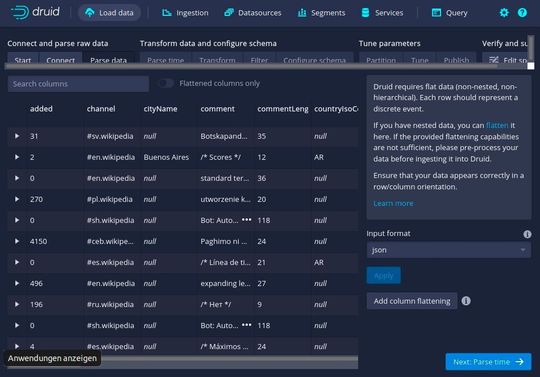
Task: Expand the row with comment standard ter...
Action: (17, 178)
